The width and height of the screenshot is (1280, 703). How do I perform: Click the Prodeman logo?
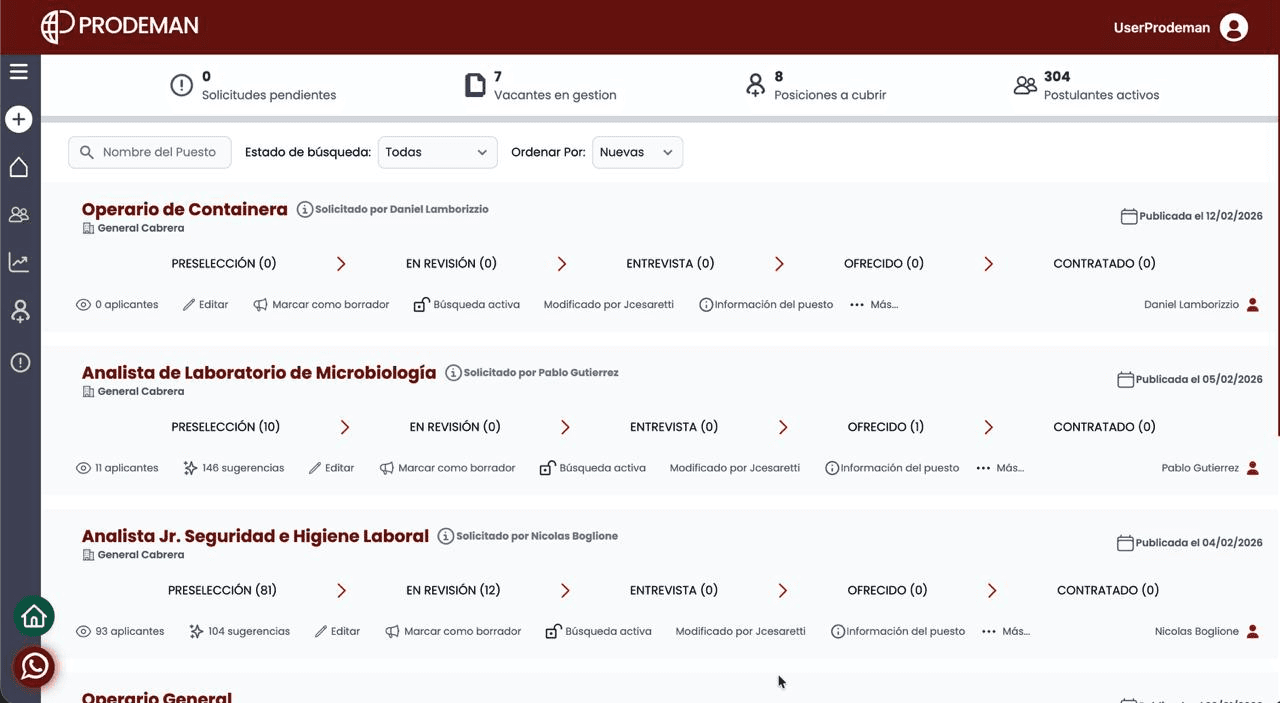click(120, 26)
